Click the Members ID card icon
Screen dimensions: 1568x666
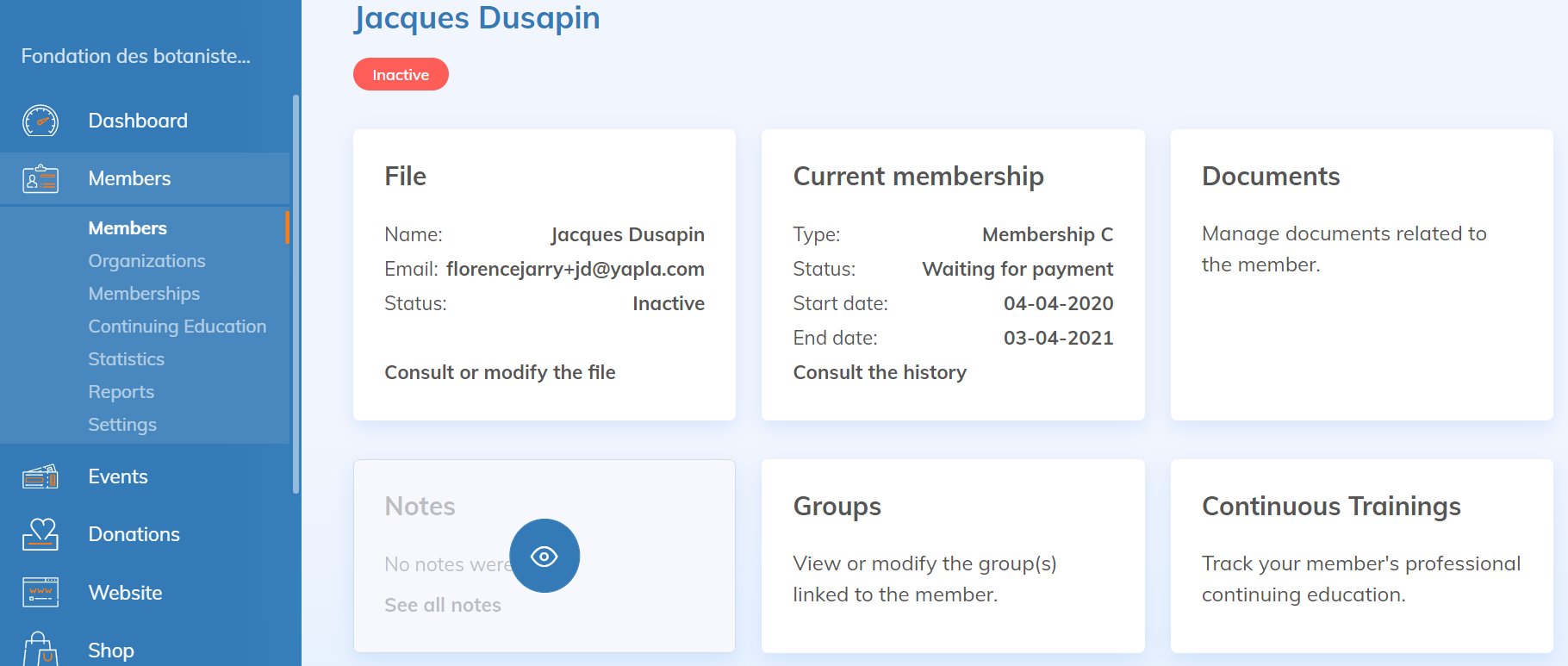pyautogui.click(x=40, y=179)
